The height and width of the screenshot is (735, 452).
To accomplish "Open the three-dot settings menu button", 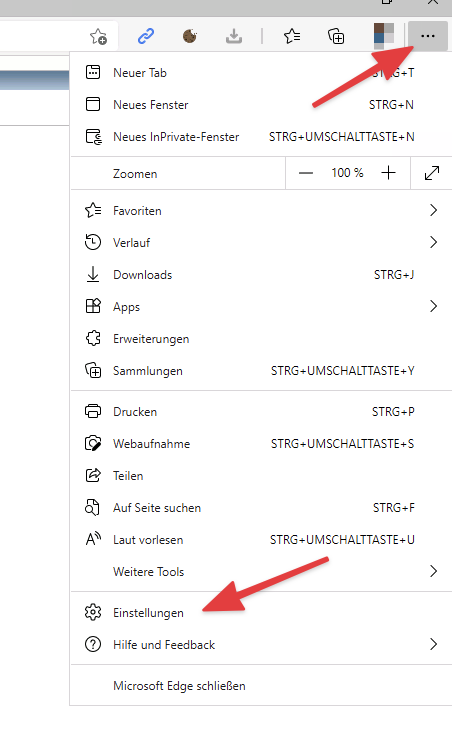I will (428, 36).
